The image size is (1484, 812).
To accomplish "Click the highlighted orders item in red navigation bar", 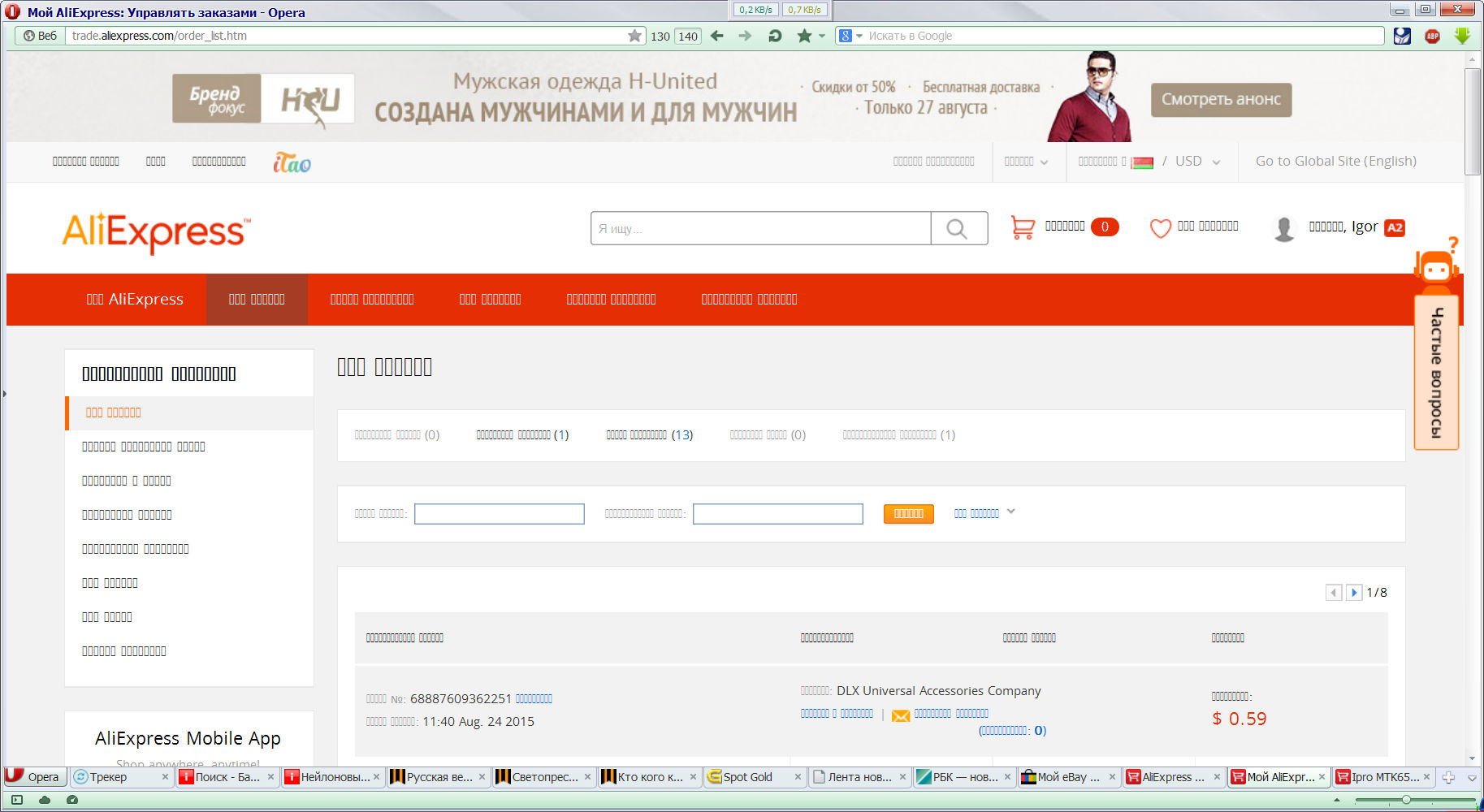I will point(257,299).
